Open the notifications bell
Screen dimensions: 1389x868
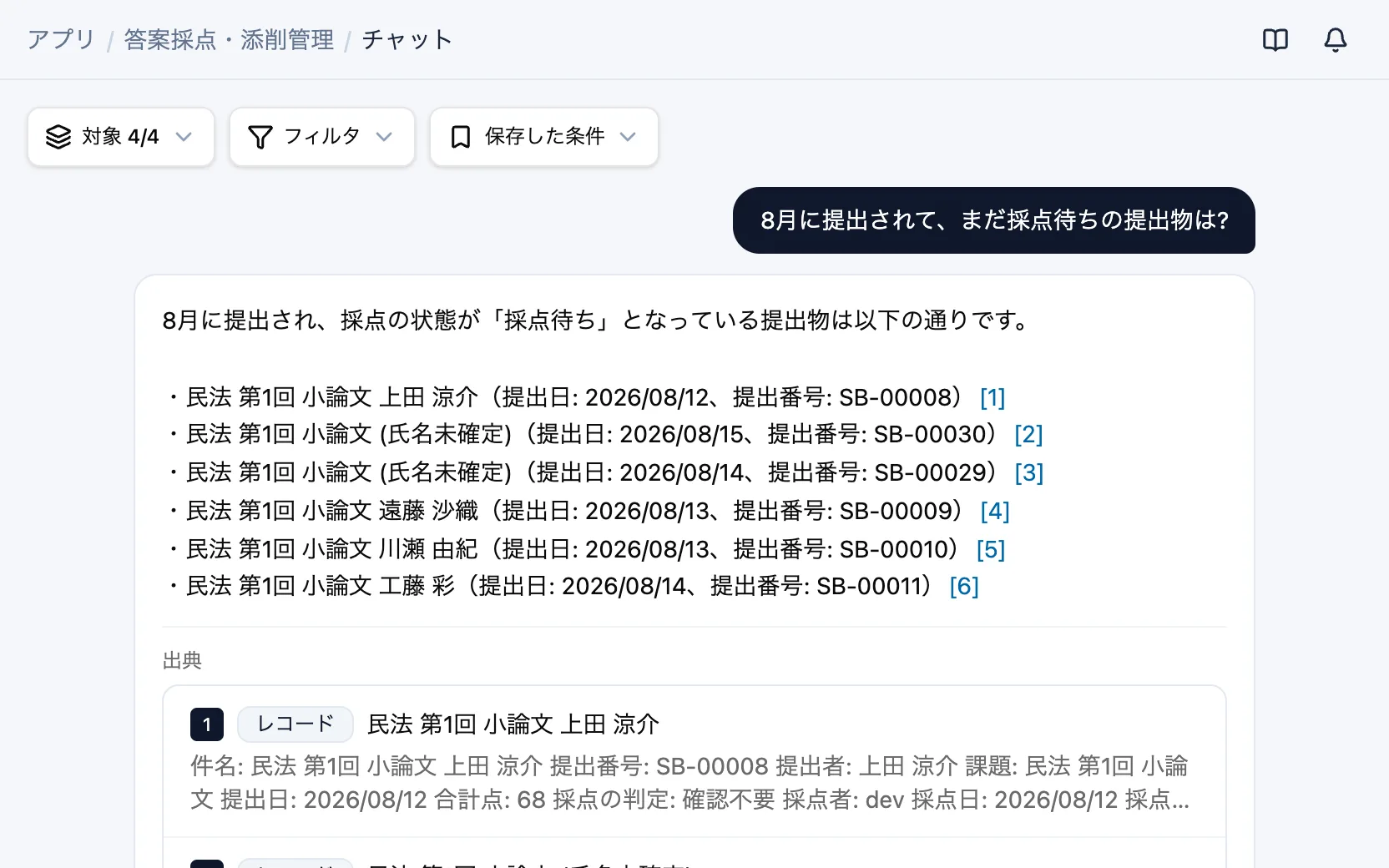point(1335,39)
